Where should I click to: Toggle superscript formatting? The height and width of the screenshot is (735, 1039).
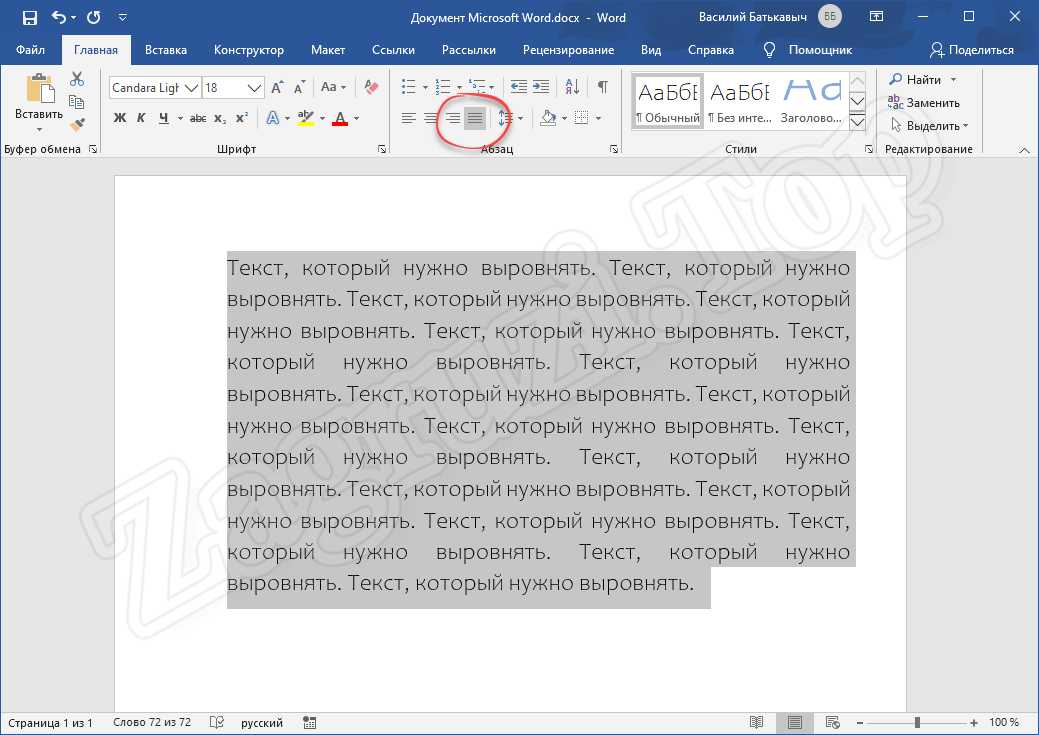pyautogui.click(x=242, y=119)
